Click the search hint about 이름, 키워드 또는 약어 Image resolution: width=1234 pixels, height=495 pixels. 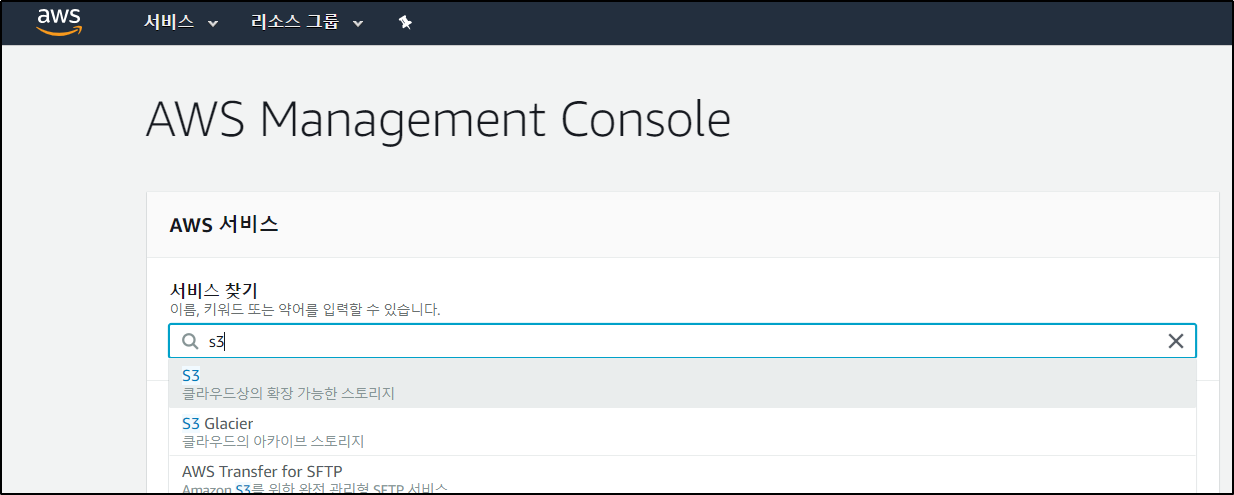point(305,310)
